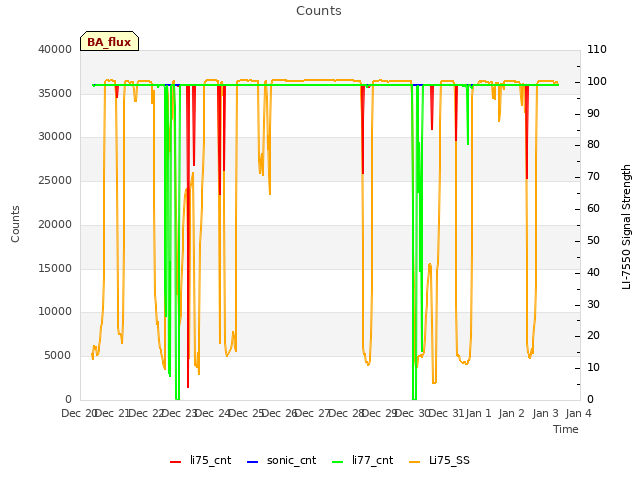Image resolution: width=640 pixels, height=480 pixels.
Task: Click the 20000 left axis tick label
Action: pos(55,224)
